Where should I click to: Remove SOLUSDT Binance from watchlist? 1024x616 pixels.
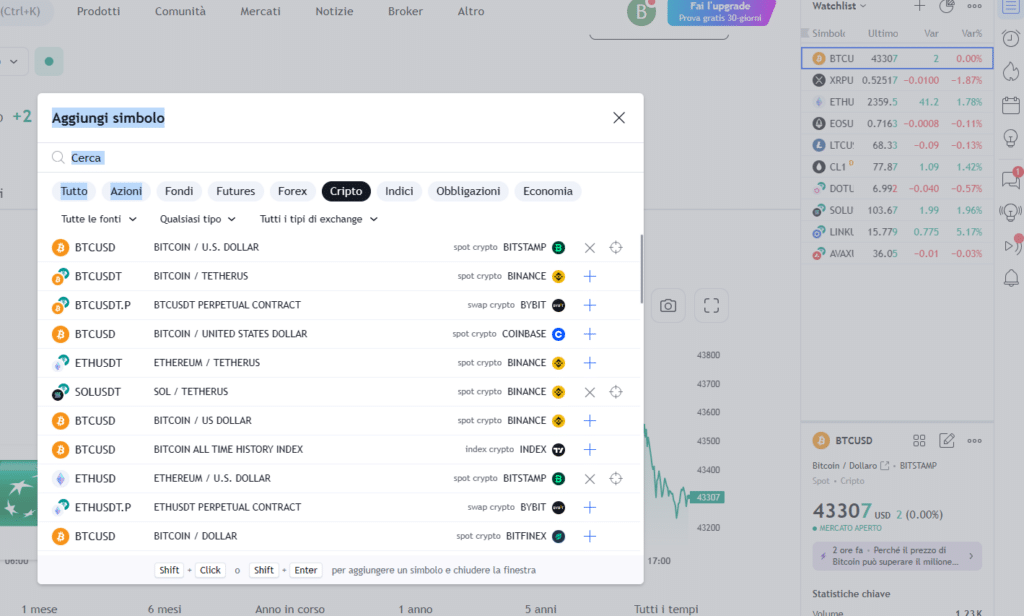point(590,392)
